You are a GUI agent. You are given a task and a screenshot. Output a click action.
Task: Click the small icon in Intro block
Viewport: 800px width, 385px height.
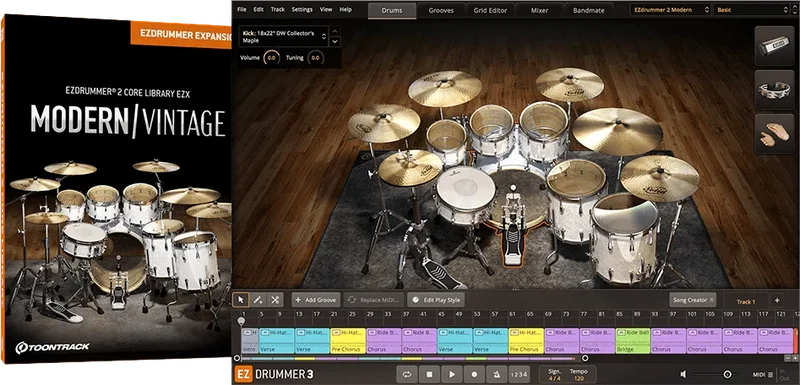click(x=247, y=332)
